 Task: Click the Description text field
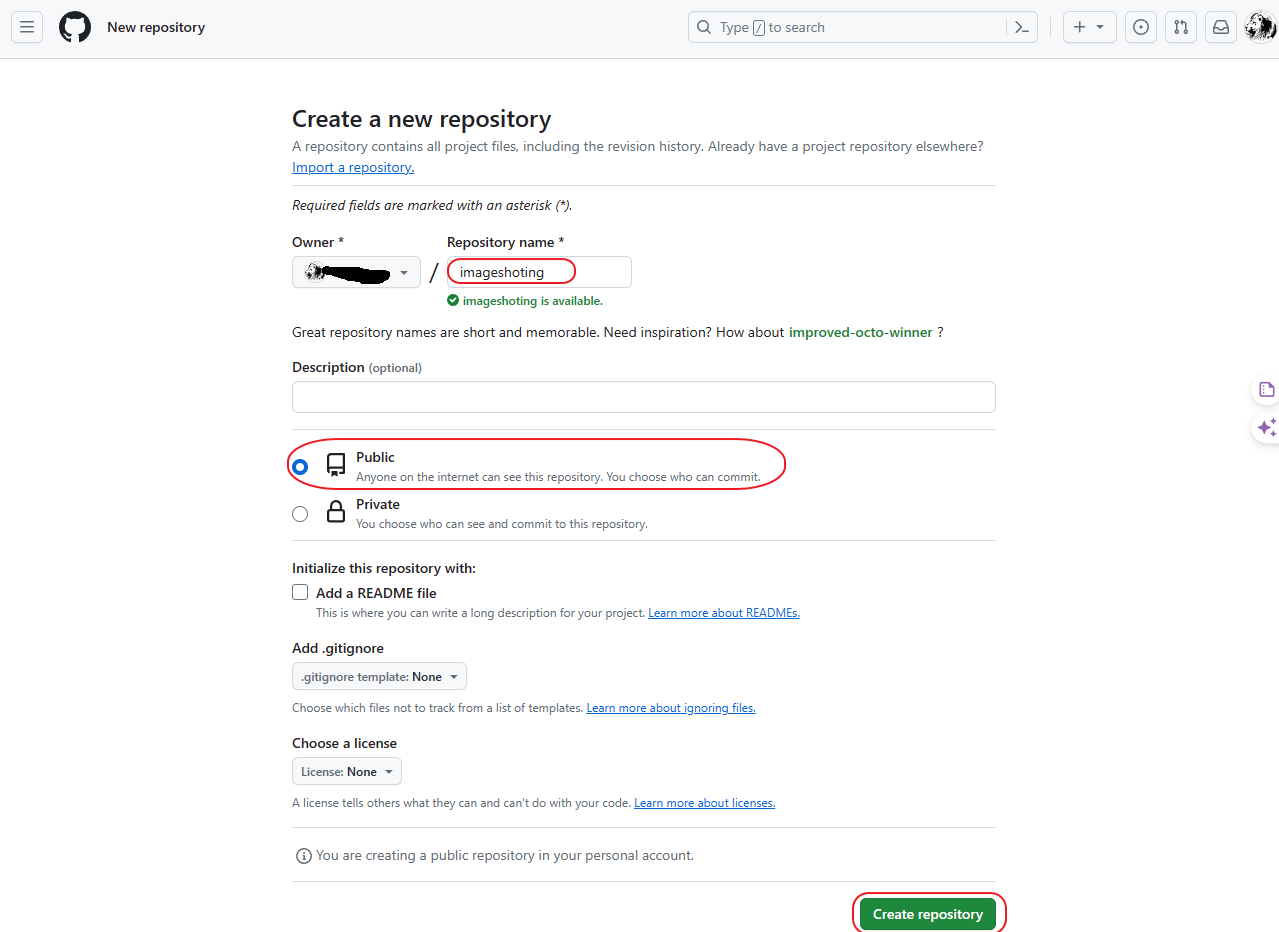point(643,397)
